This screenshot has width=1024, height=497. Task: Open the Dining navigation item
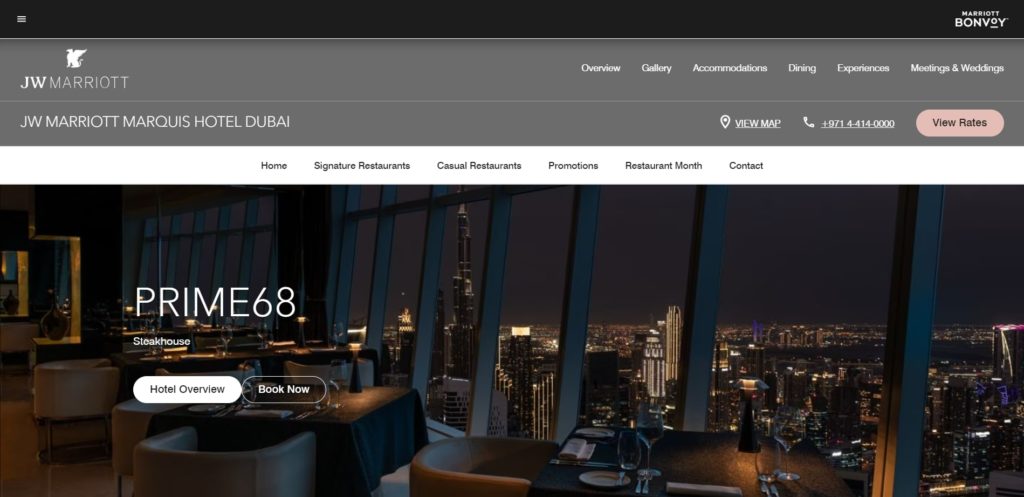coord(802,68)
